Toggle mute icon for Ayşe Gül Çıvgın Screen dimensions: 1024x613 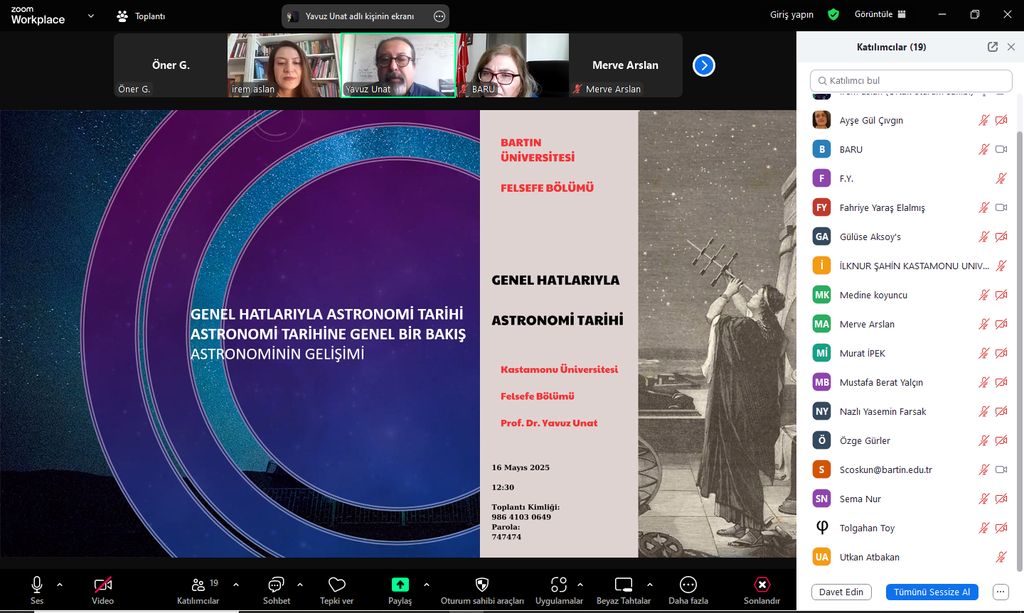pyautogui.click(x=984, y=120)
